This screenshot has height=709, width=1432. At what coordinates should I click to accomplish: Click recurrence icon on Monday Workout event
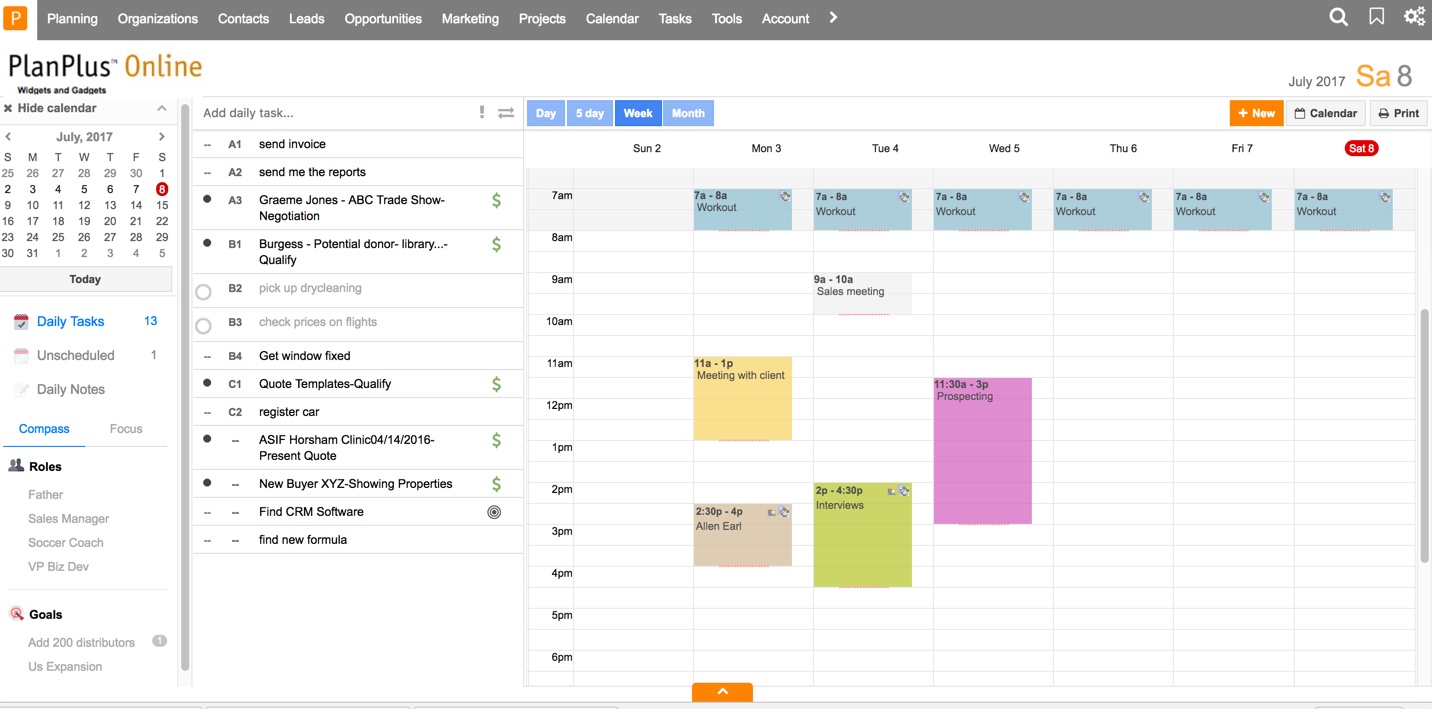(x=785, y=197)
